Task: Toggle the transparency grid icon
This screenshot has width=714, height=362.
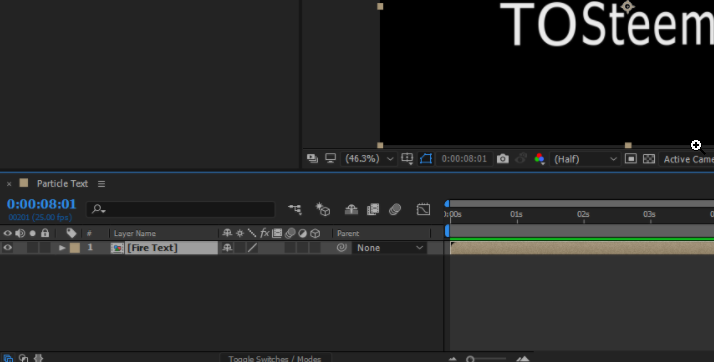Action: click(x=649, y=159)
